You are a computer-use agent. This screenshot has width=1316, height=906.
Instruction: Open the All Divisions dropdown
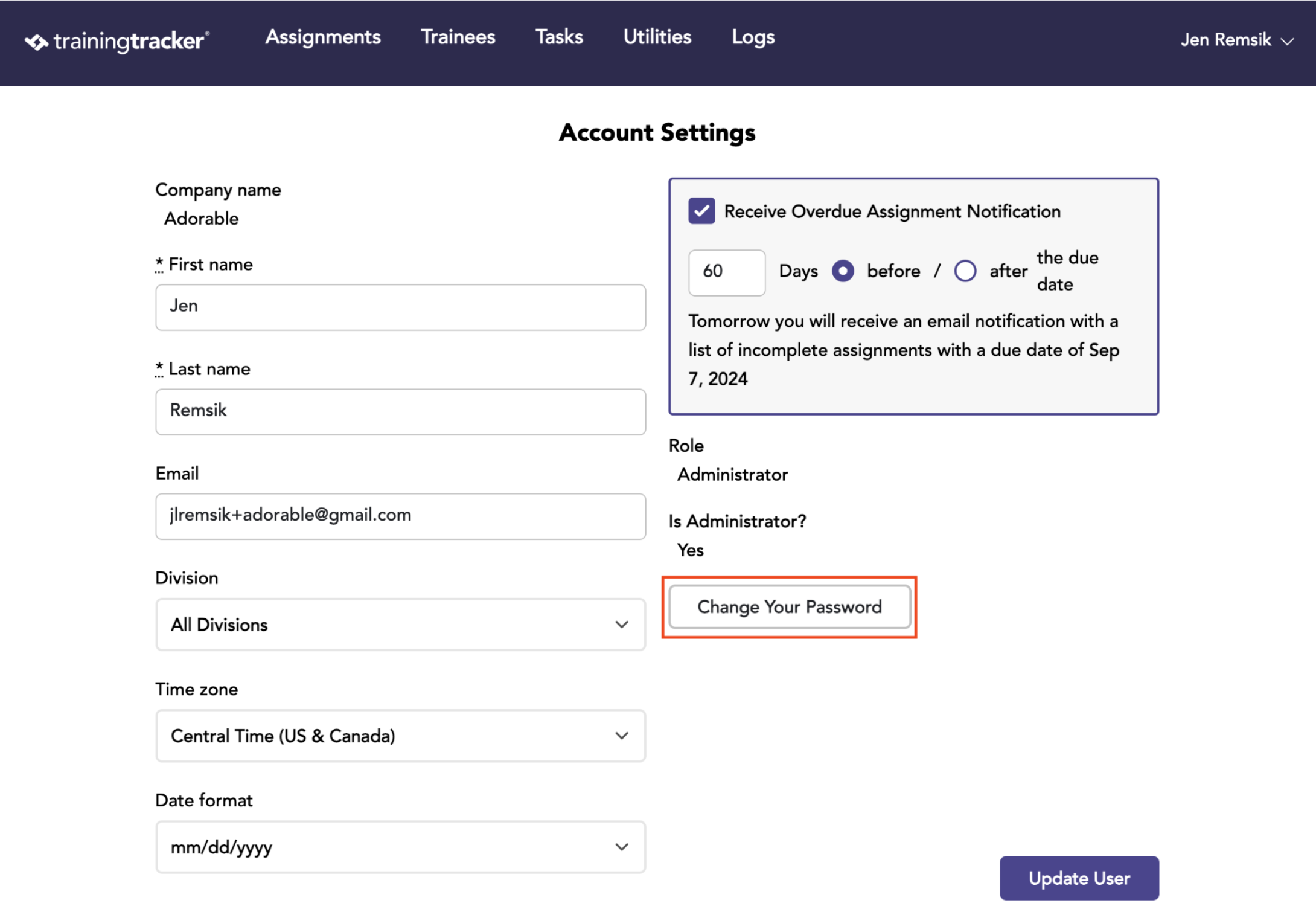coord(401,625)
